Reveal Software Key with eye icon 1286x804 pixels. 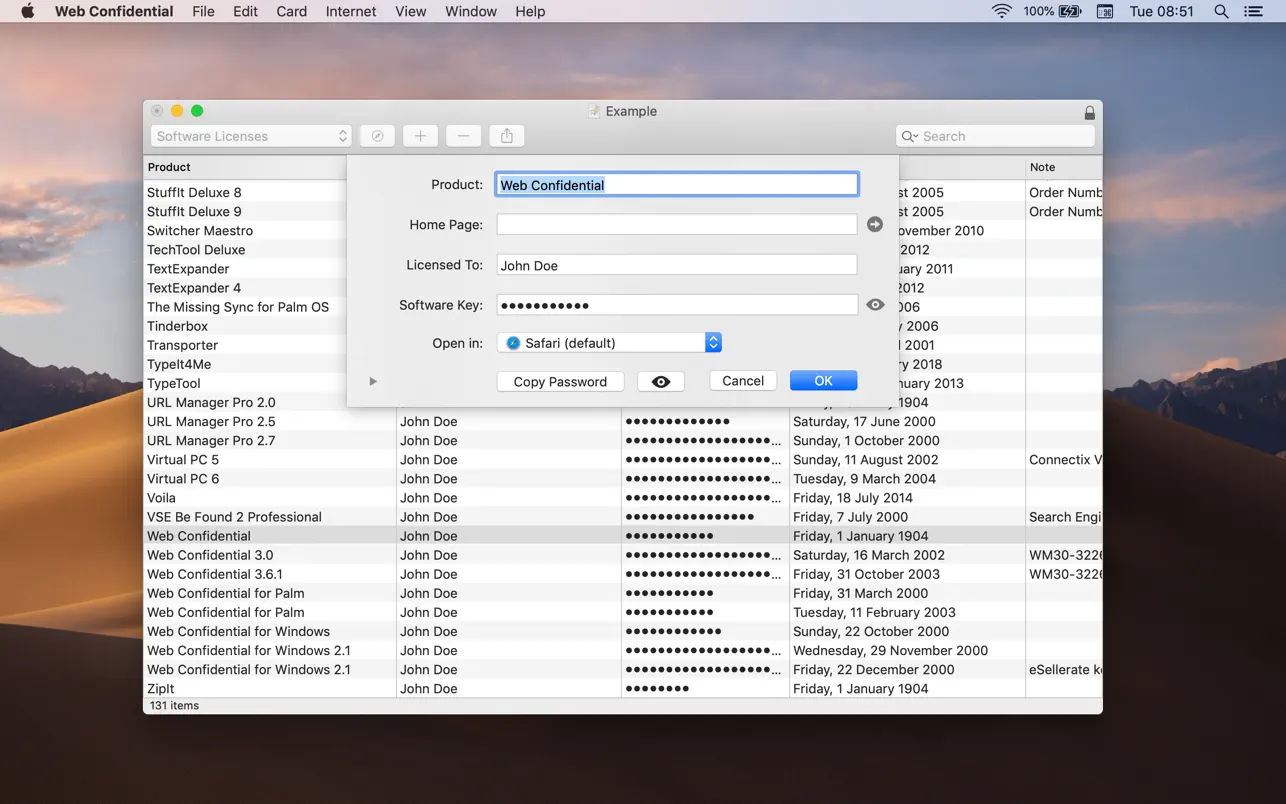875,305
